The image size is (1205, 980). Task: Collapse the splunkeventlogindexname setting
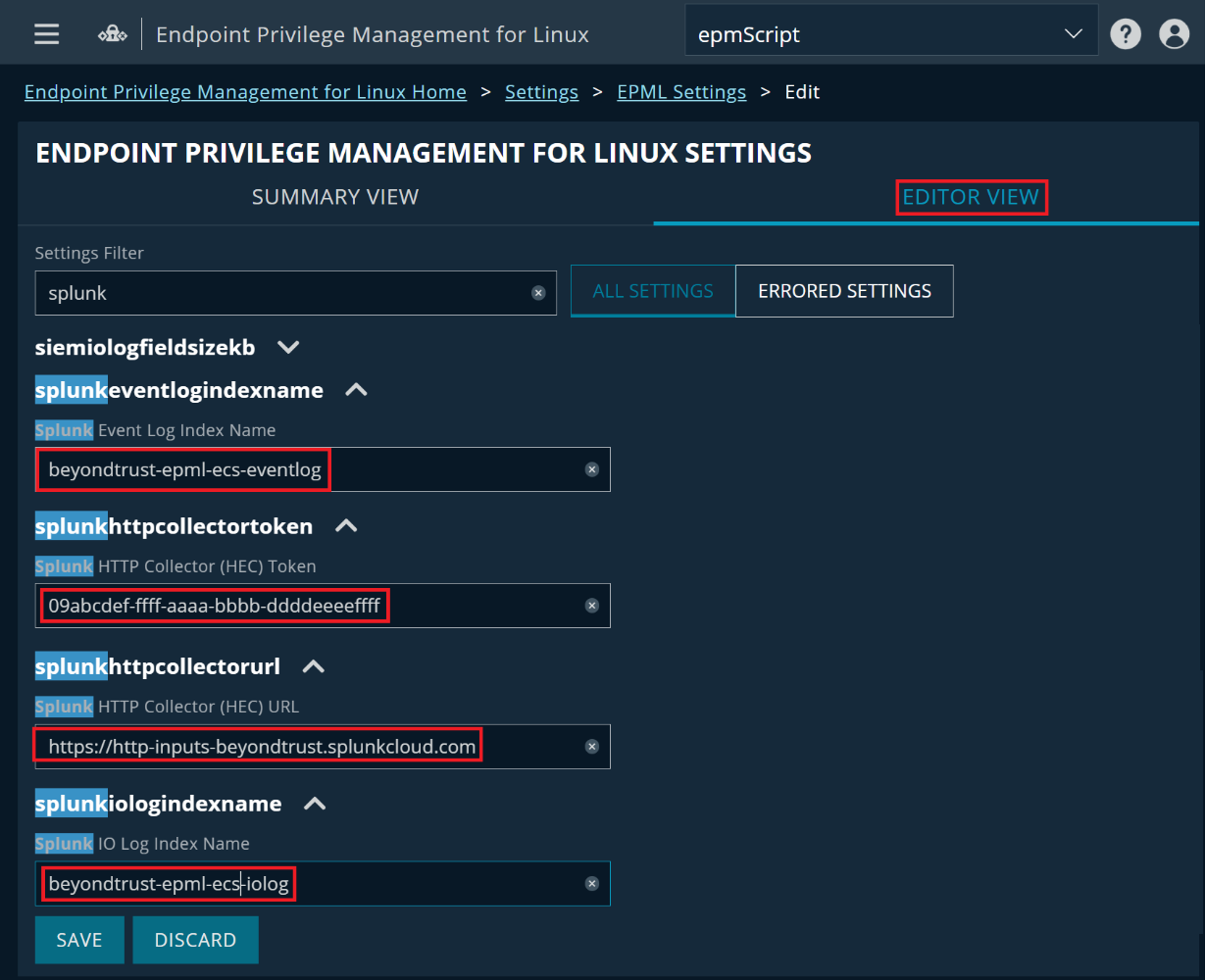355,389
